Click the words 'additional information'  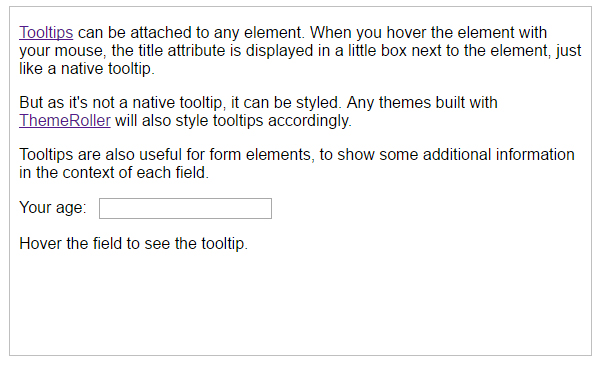[x=499, y=154]
